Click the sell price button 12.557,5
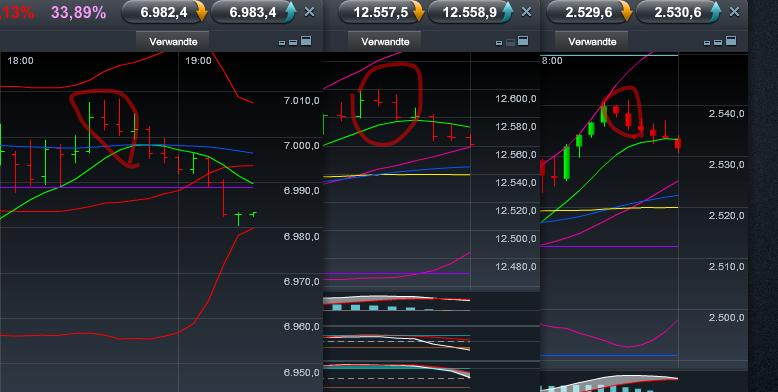 click(x=382, y=12)
